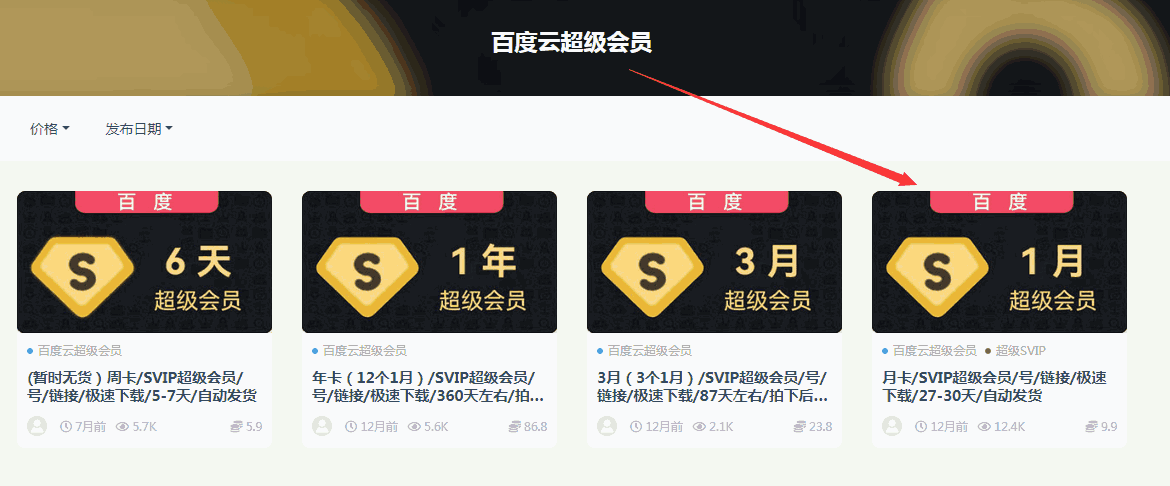Image resolution: width=1170 pixels, height=486 pixels.
Task: Click the 月卡 27-30天 product title link
Action: pos(994,387)
